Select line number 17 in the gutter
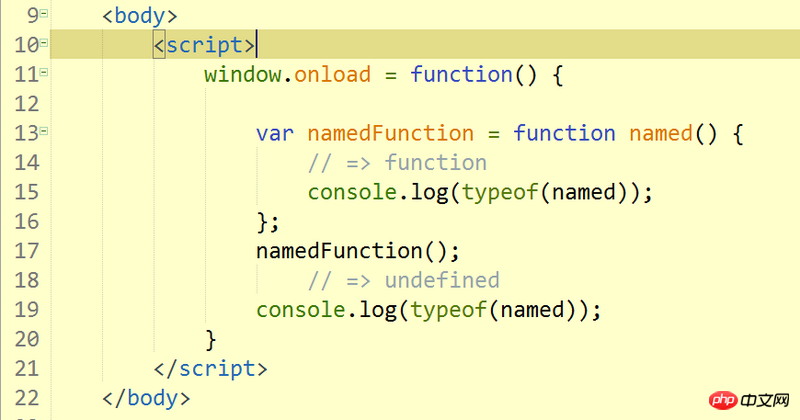Screen dimensions: 800x420 27,251
